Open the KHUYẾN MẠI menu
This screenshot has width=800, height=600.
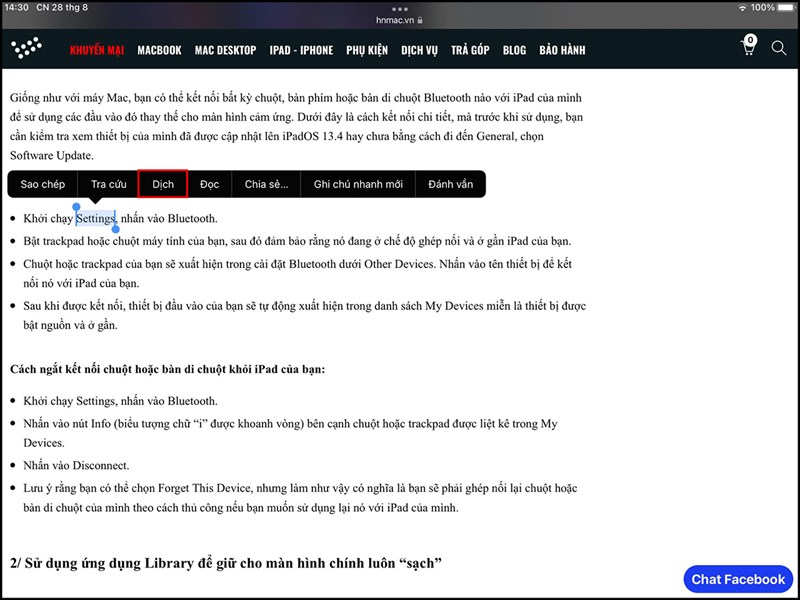pyautogui.click(x=97, y=50)
